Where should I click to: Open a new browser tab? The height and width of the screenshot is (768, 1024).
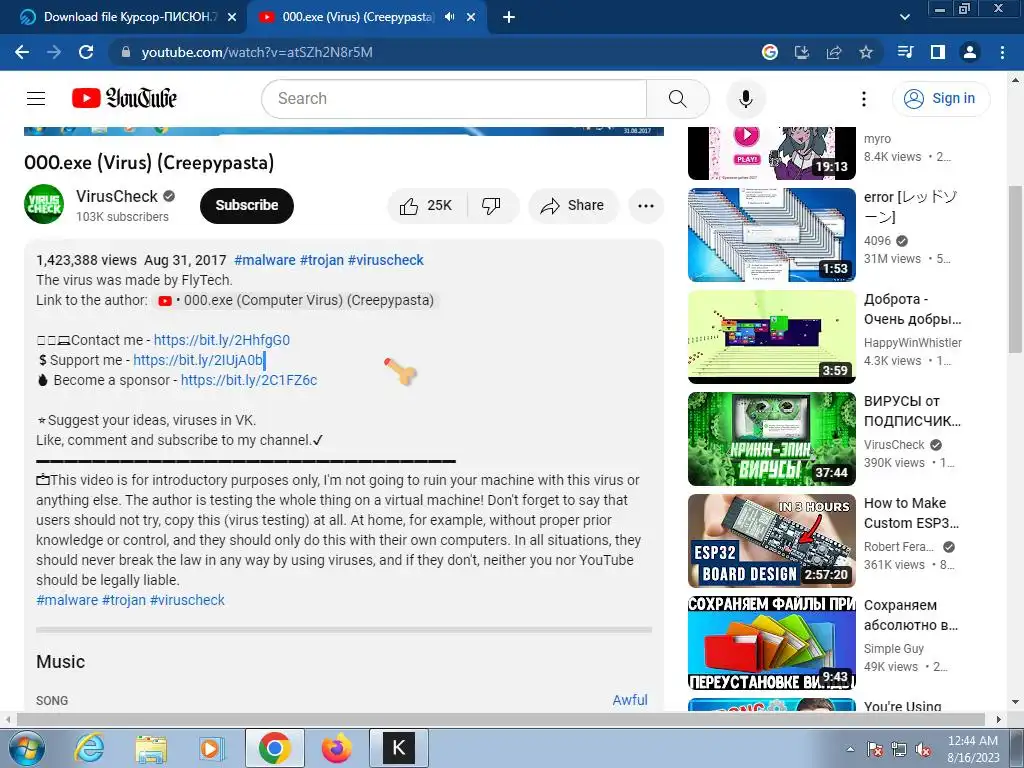tap(509, 17)
